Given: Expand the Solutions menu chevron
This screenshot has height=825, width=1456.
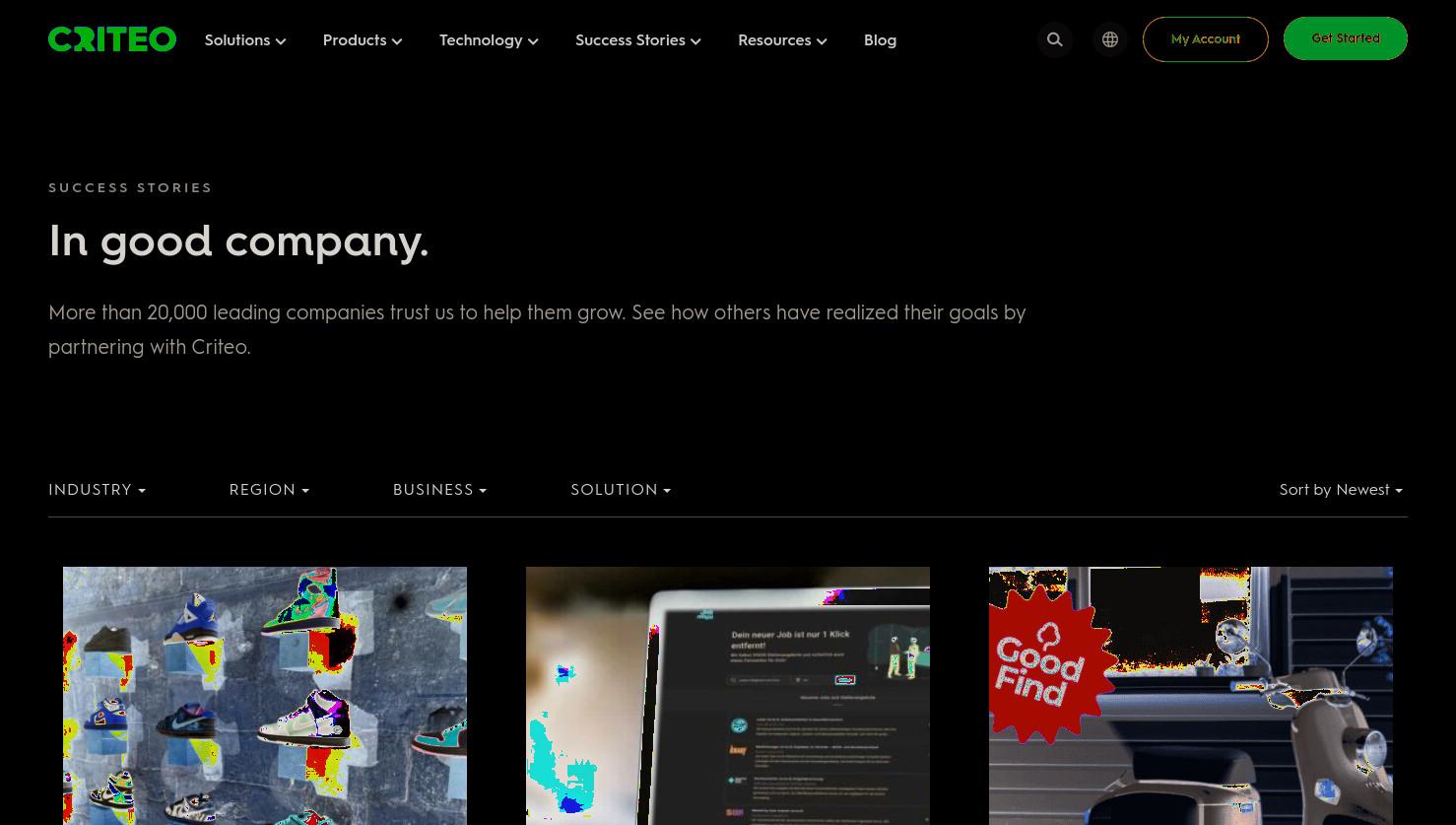Looking at the screenshot, I should coord(281,41).
